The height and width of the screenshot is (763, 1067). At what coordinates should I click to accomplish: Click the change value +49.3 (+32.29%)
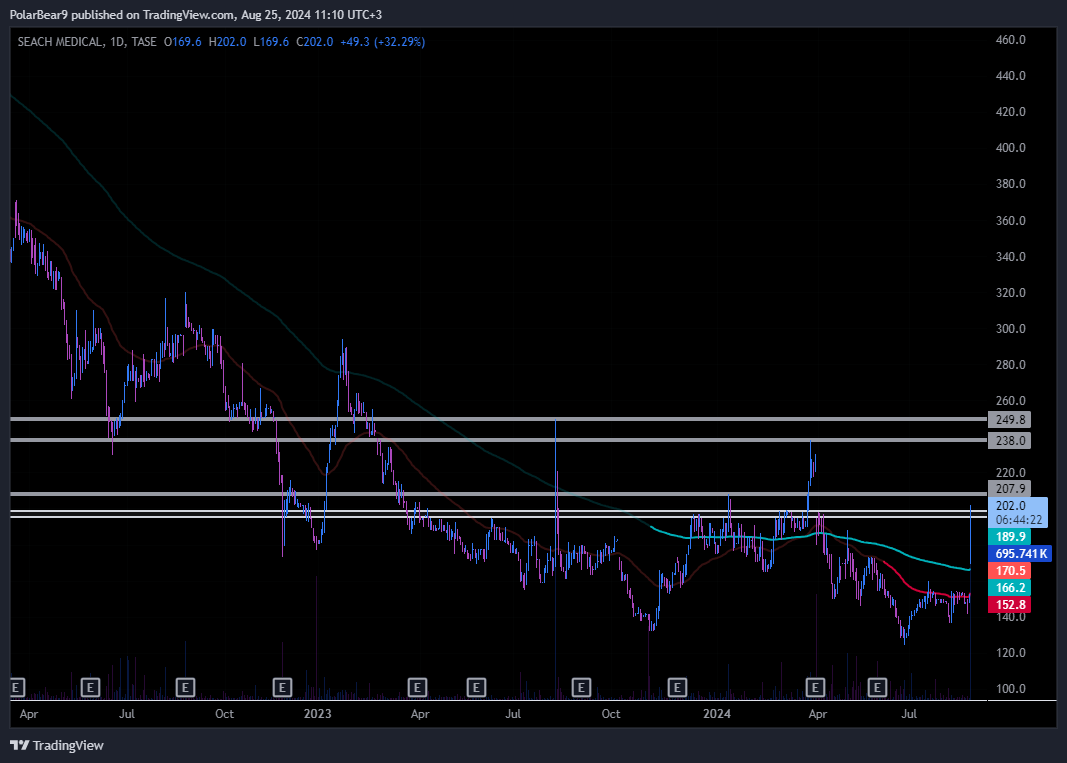382,42
